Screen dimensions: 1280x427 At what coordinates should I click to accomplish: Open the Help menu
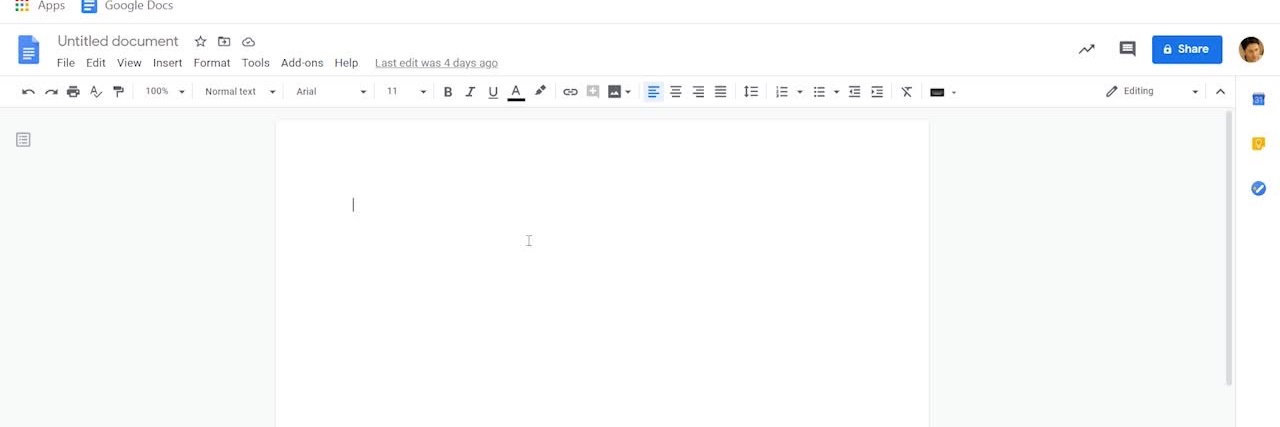[x=346, y=63]
